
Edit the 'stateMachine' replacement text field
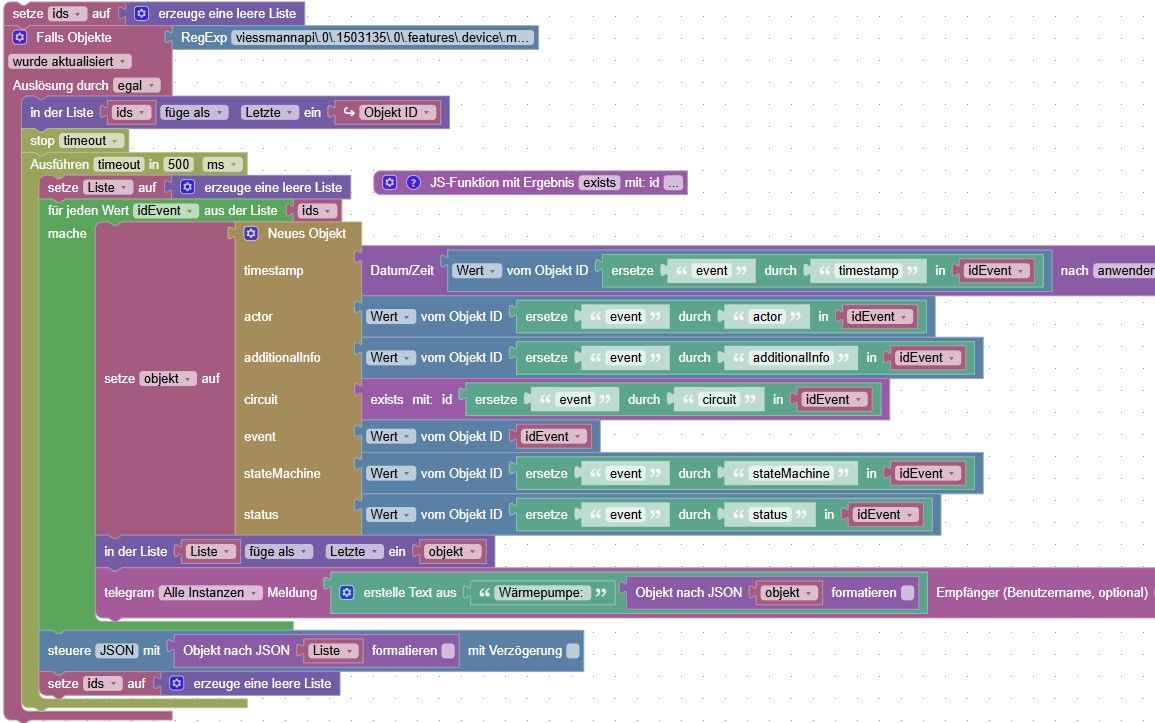790,473
